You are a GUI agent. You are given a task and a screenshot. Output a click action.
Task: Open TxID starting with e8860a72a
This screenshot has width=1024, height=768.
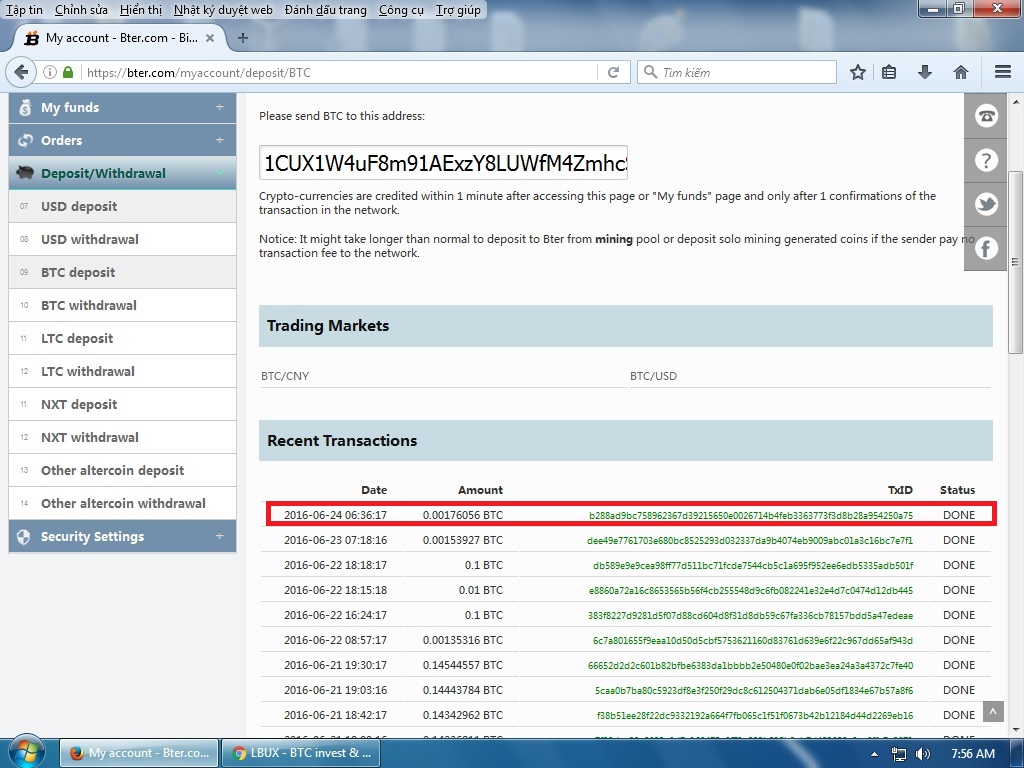(x=751, y=590)
